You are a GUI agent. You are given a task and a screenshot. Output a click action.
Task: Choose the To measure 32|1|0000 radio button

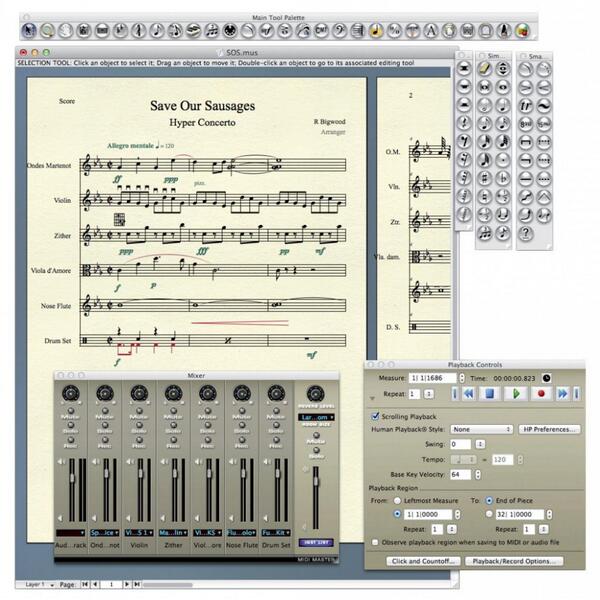click(489, 514)
